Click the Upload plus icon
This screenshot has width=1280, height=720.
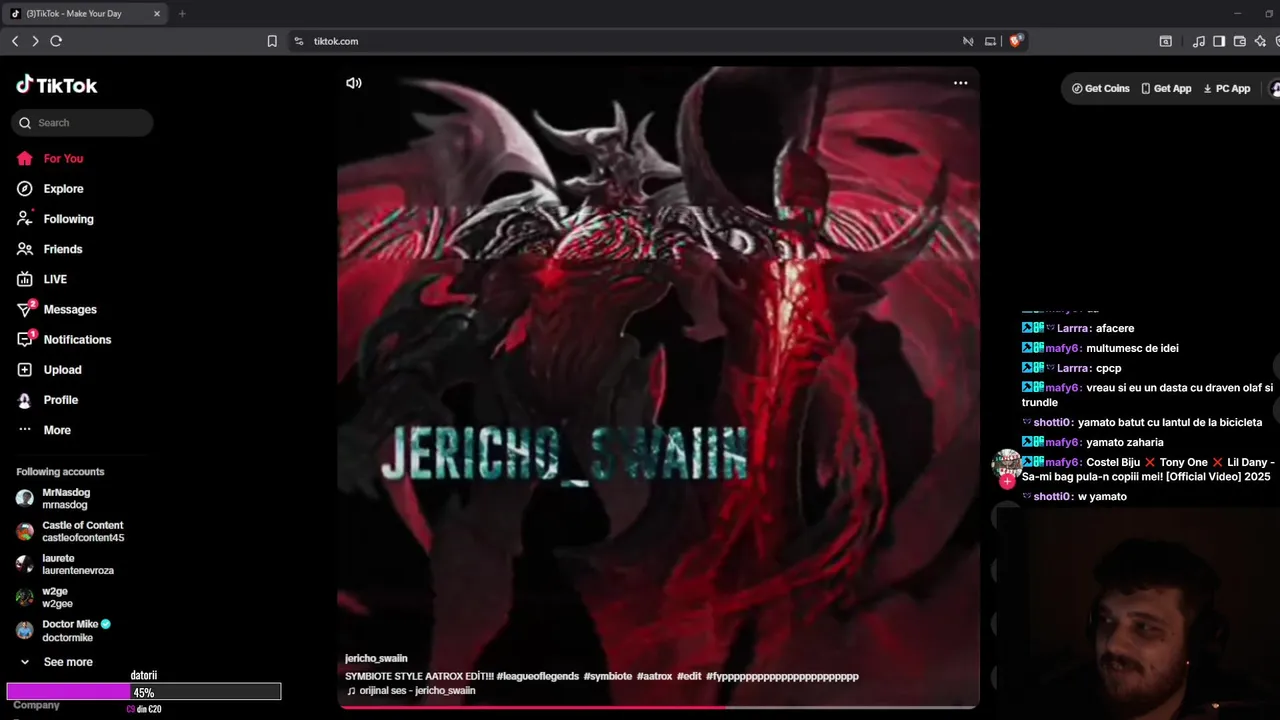(25, 370)
